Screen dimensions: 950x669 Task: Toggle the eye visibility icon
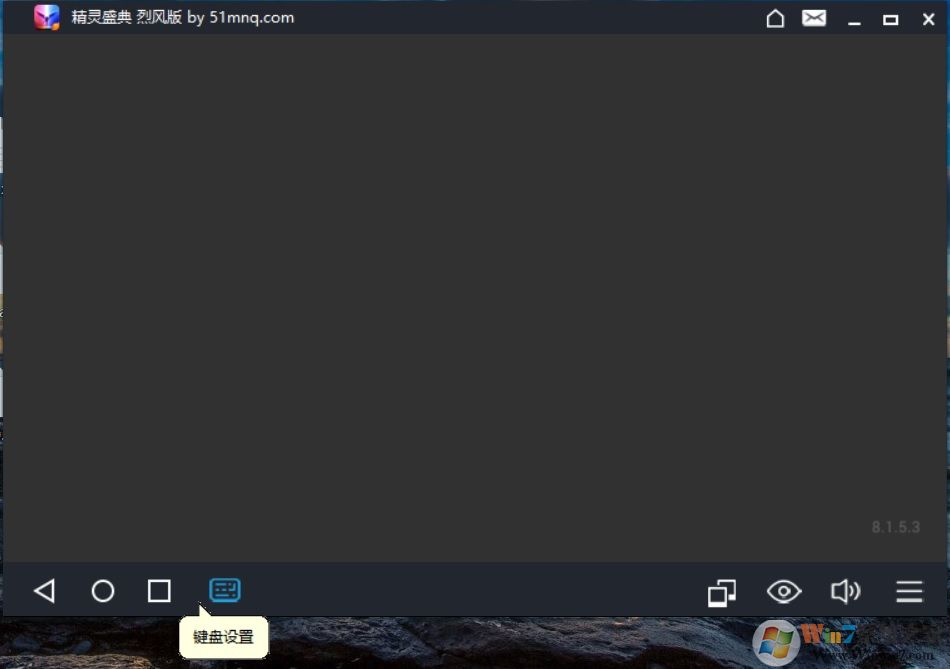(784, 591)
